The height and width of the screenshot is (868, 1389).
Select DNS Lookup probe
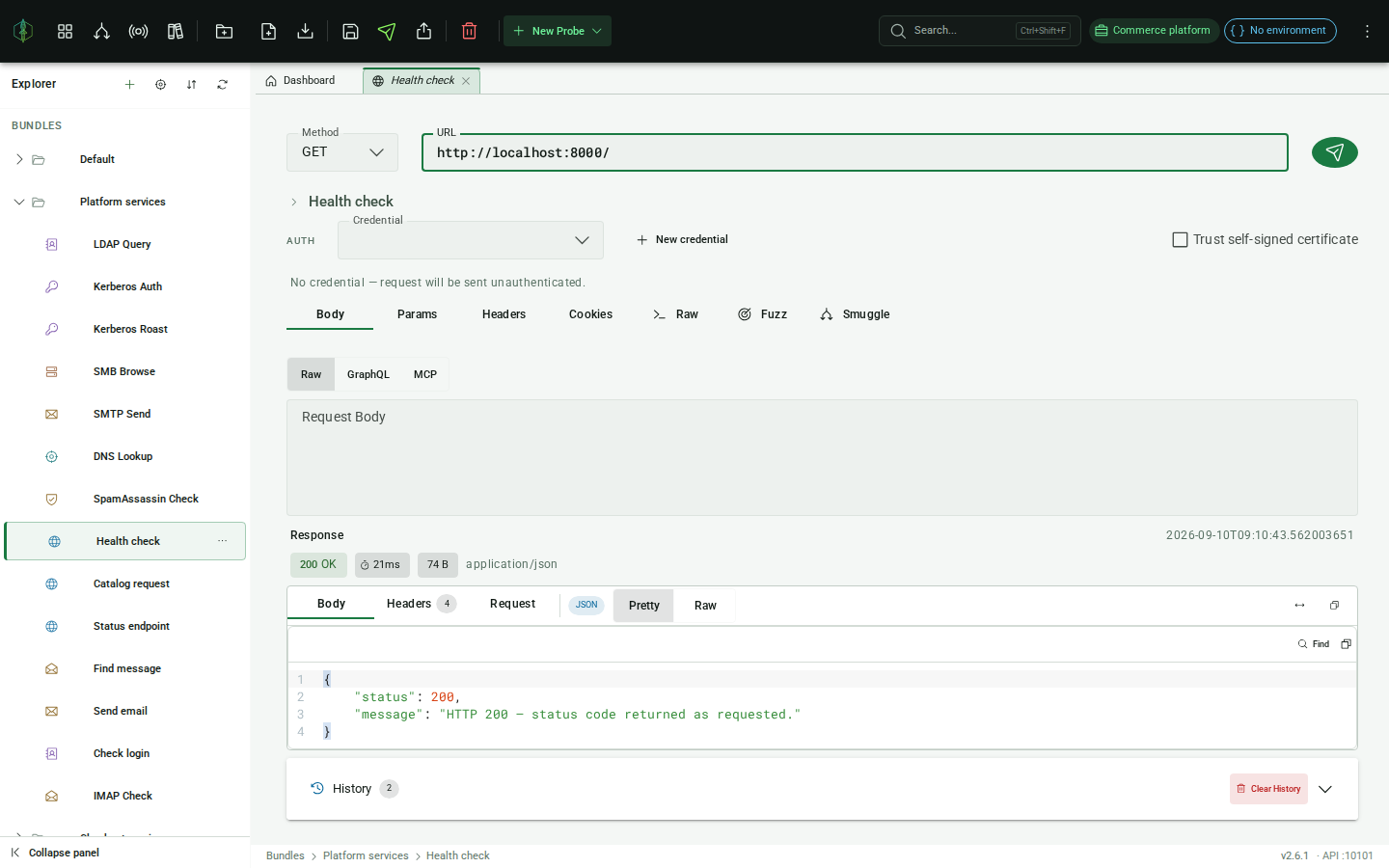[x=125, y=456]
